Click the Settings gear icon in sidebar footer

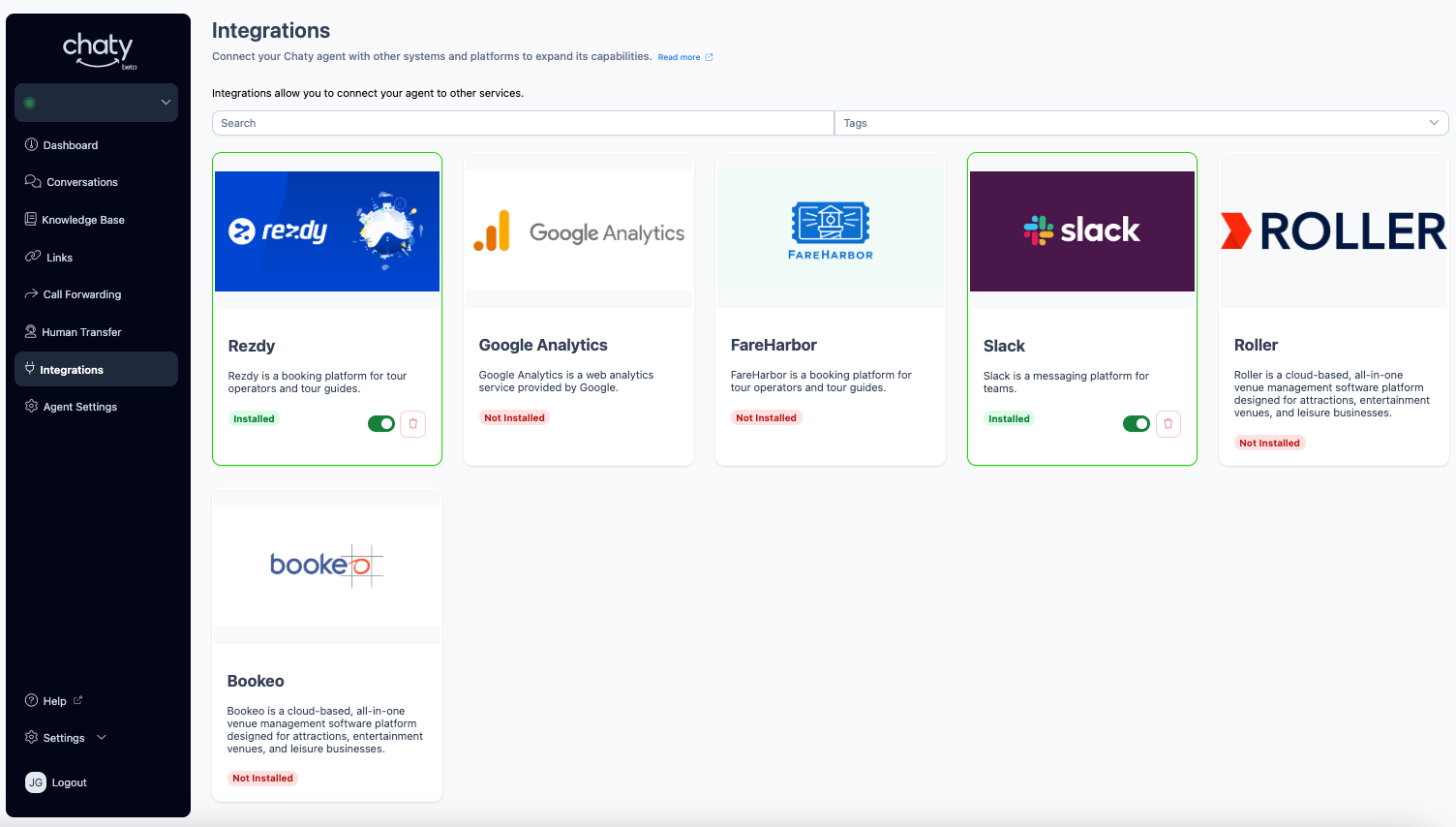click(31, 737)
